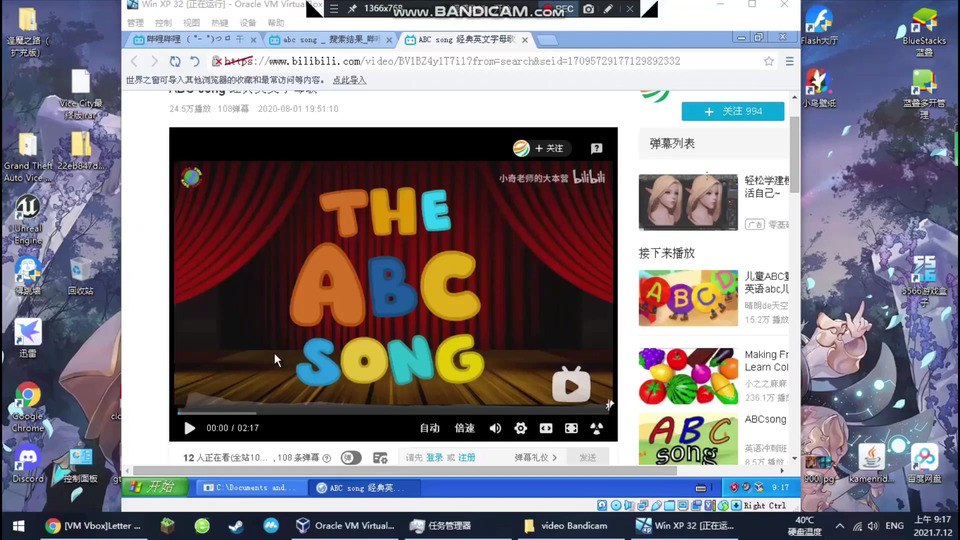Open the Making Fruits recommended video thumbnail
The width and height of the screenshot is (960, 540).
pyautogui.click(x=688, y=376)
